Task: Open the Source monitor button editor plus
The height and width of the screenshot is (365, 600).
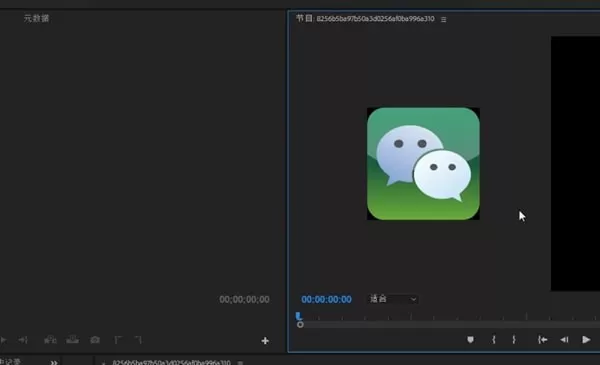Action: click(x=265, y=341)
